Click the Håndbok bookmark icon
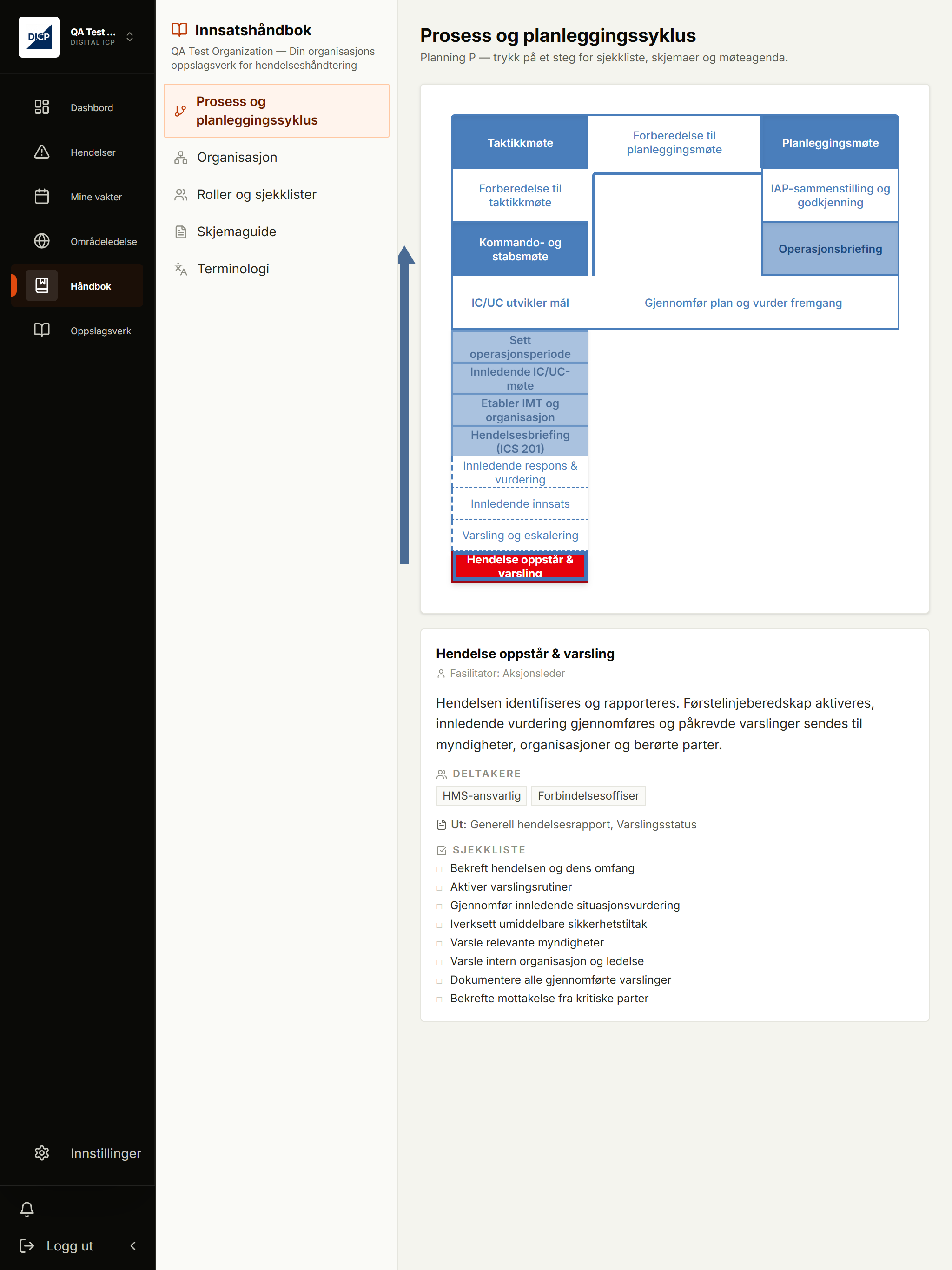The image size is (952, 1270). coord(42,285)
